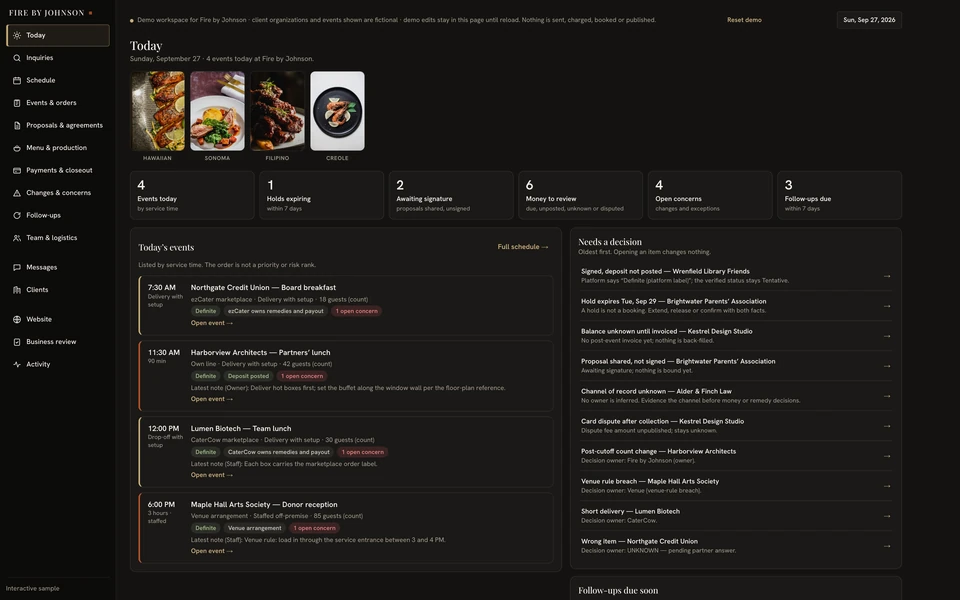
Task: Click the Follow-ups due stat card
Action: coord(839,195)
